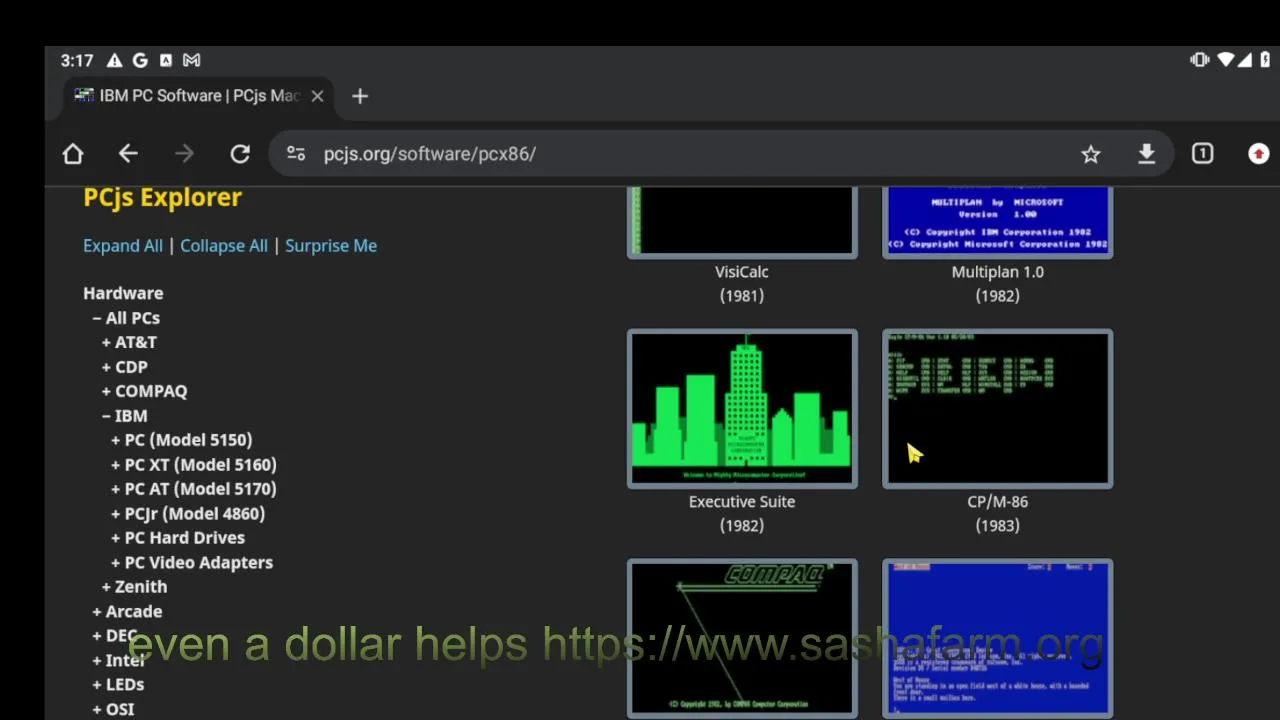Image resolution: width=1280 pixels, height=720 pixels.
Task: Expand the COMPAQ tree node
Action: [x=144, y=391]
